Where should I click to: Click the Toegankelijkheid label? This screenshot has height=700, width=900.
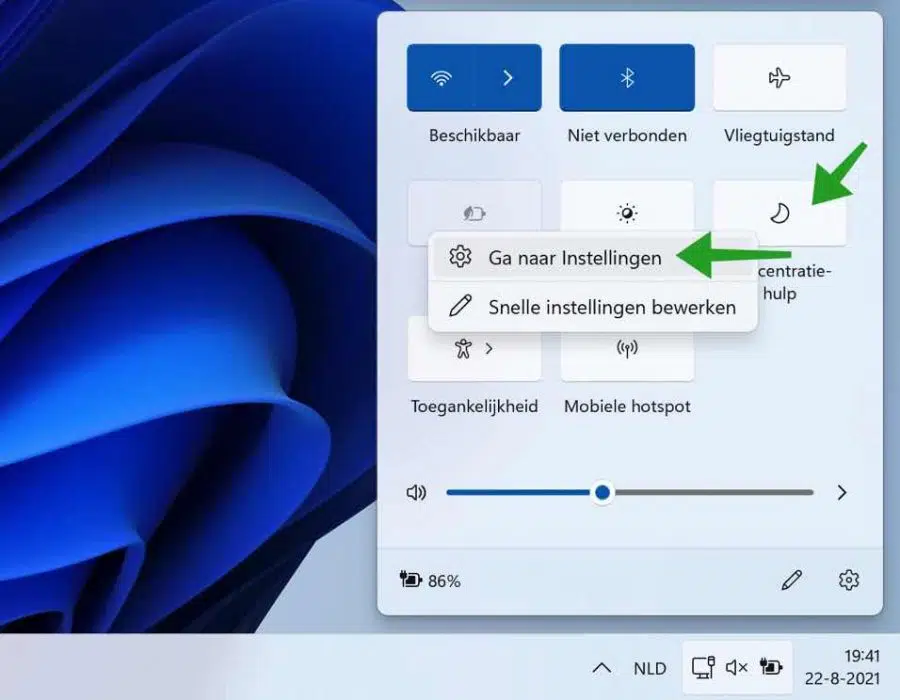(474, 406)
